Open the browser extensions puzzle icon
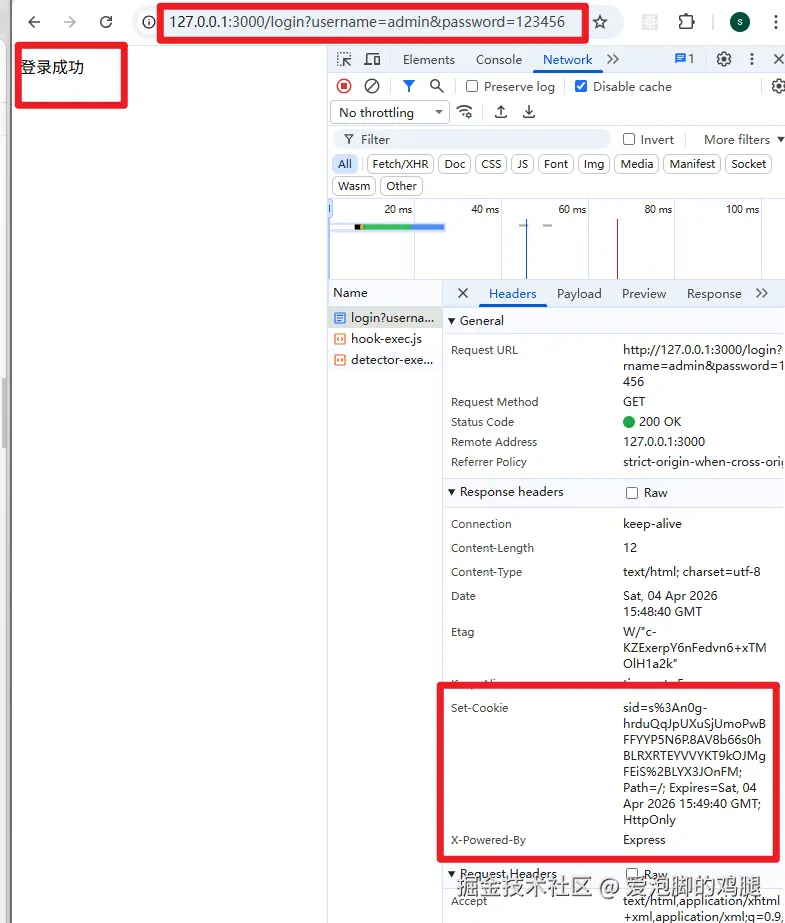The width and height of the screenshot is (785, 923). pyautogui.click(x=686, y=22)
